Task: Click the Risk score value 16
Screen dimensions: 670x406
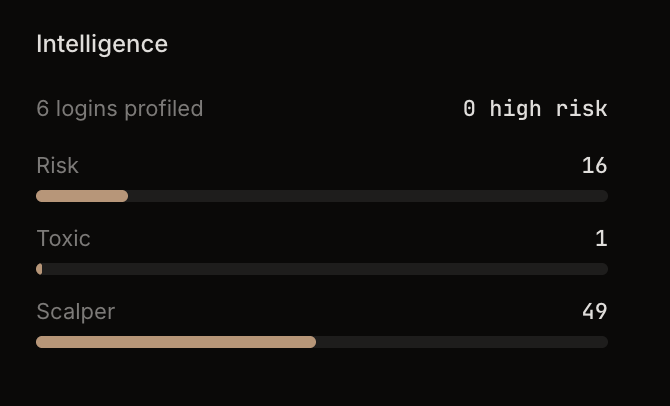Action: (594, 166)
